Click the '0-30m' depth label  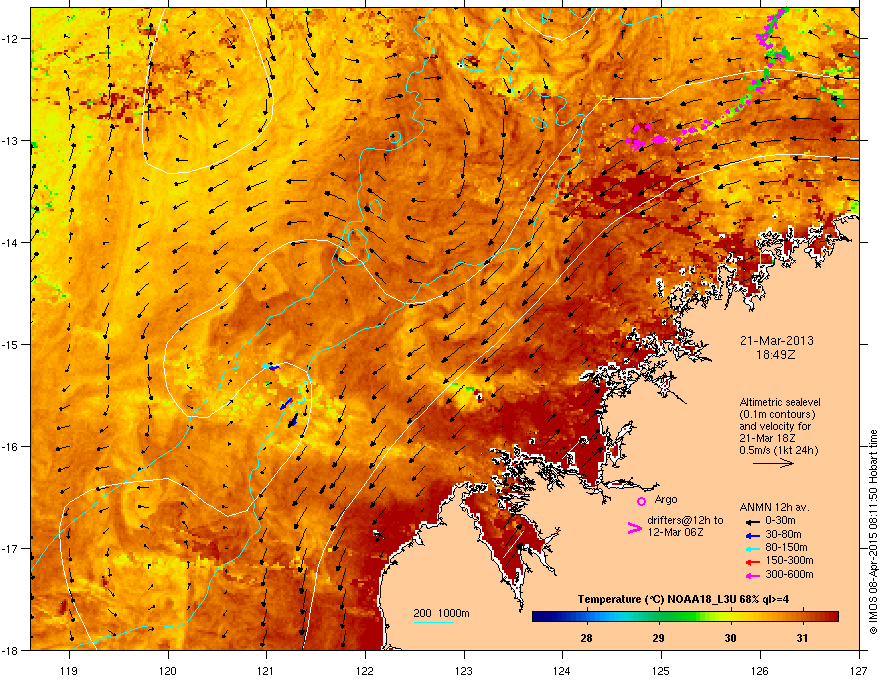point(780,521)
